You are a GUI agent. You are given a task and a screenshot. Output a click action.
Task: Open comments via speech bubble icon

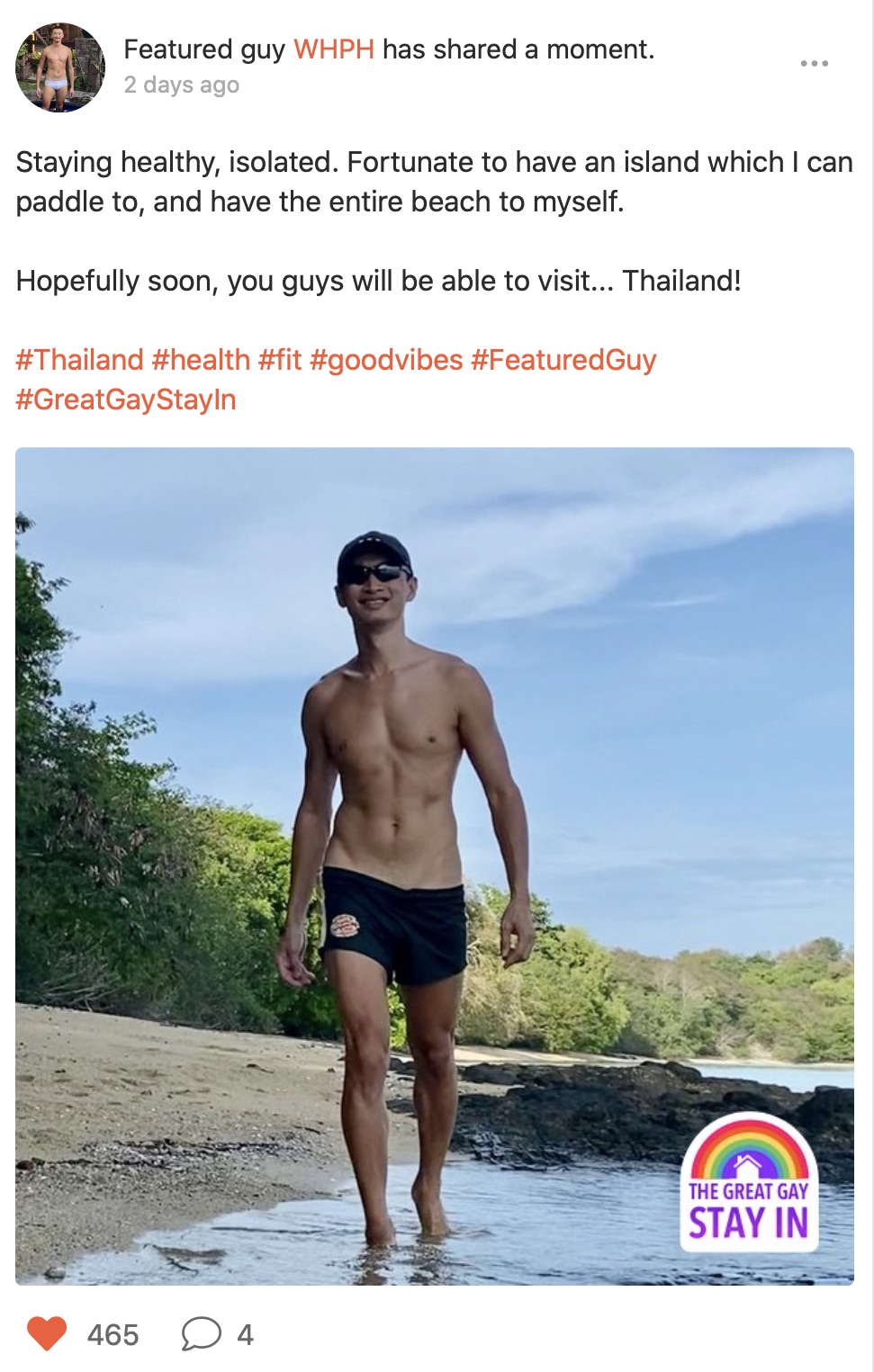(x=201, y=1333)
